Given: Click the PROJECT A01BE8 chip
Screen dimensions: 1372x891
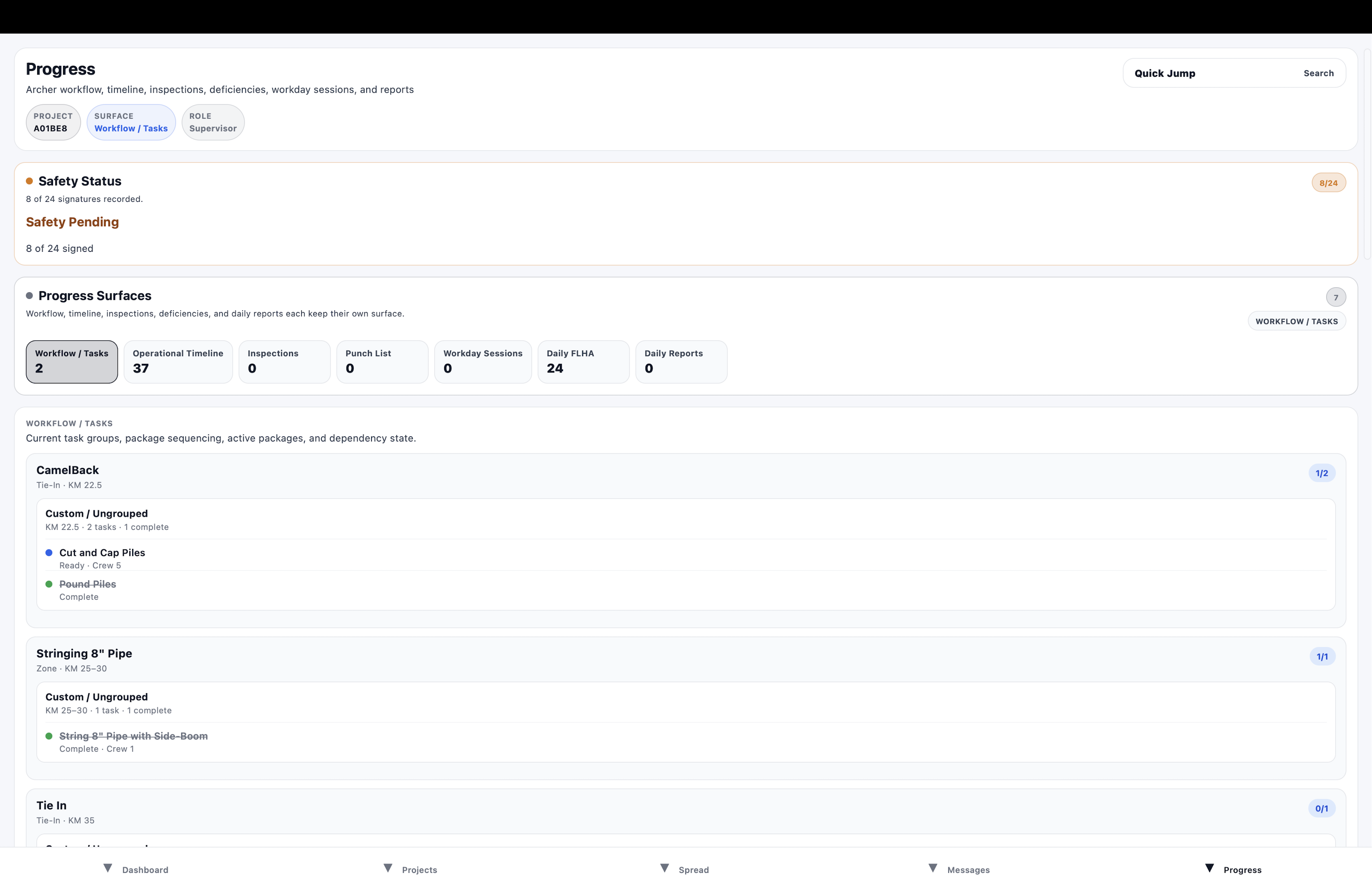Looking at the screenshot, I should click(x=53, y=122).
